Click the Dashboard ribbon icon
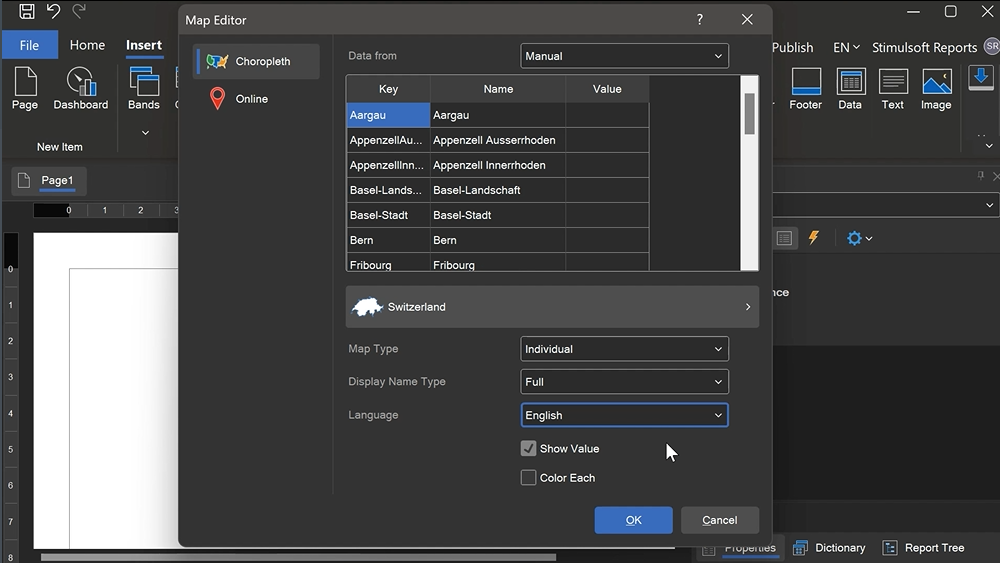The width and height of the screenshot is (1000, 563). pos(80,88)
